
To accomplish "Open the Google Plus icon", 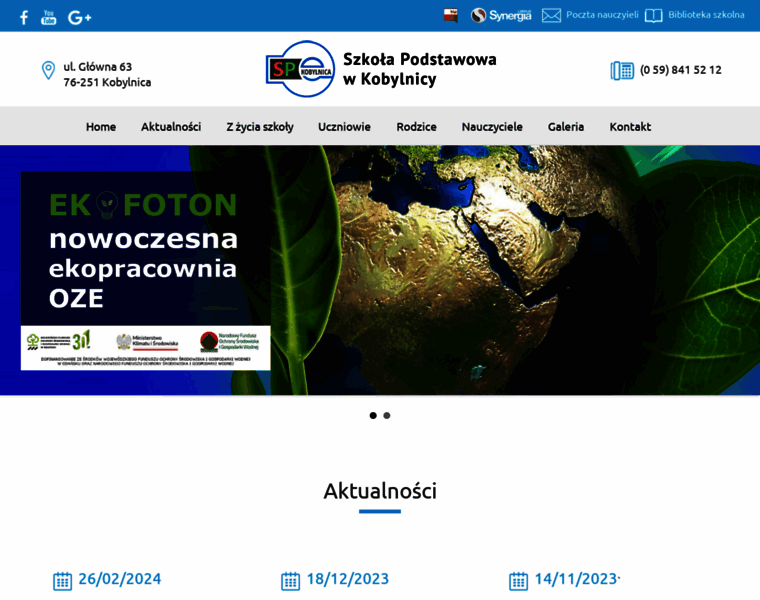I will tap(79, 17).
